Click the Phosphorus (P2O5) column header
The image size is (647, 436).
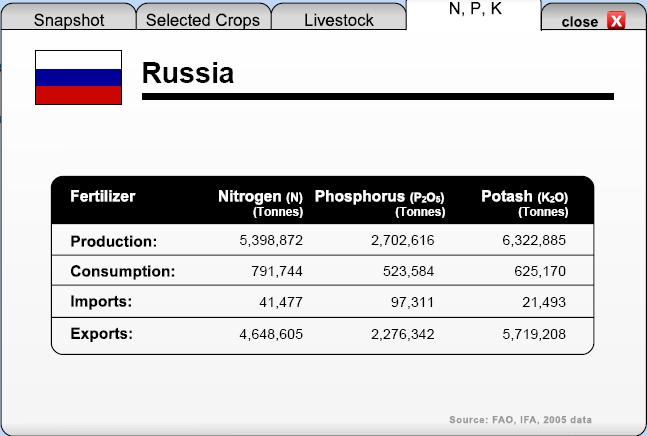380,203
